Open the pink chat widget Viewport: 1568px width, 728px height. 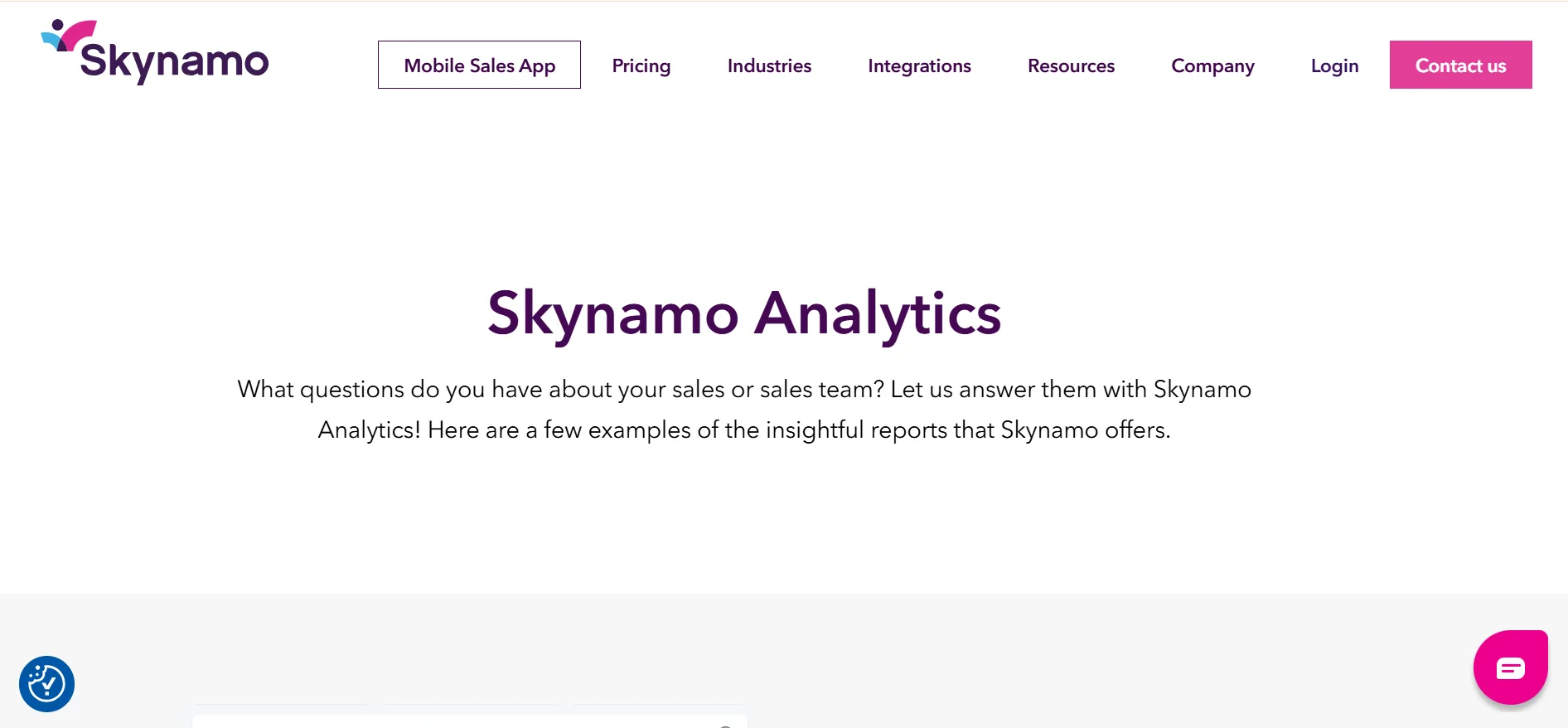(1510, 667)
